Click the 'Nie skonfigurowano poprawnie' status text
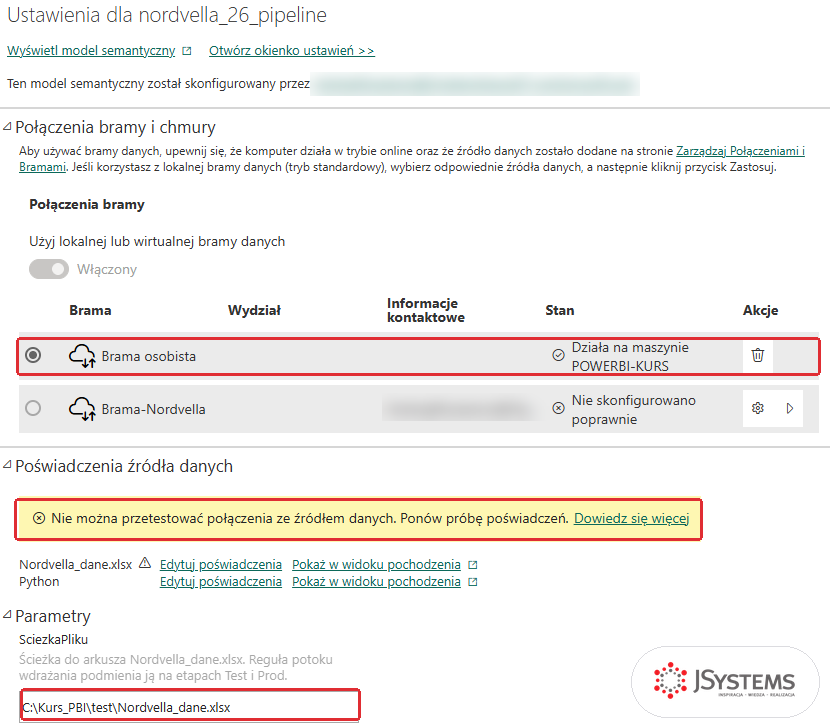This screenshot has width=830, height=728. click(x=634, y=409)
